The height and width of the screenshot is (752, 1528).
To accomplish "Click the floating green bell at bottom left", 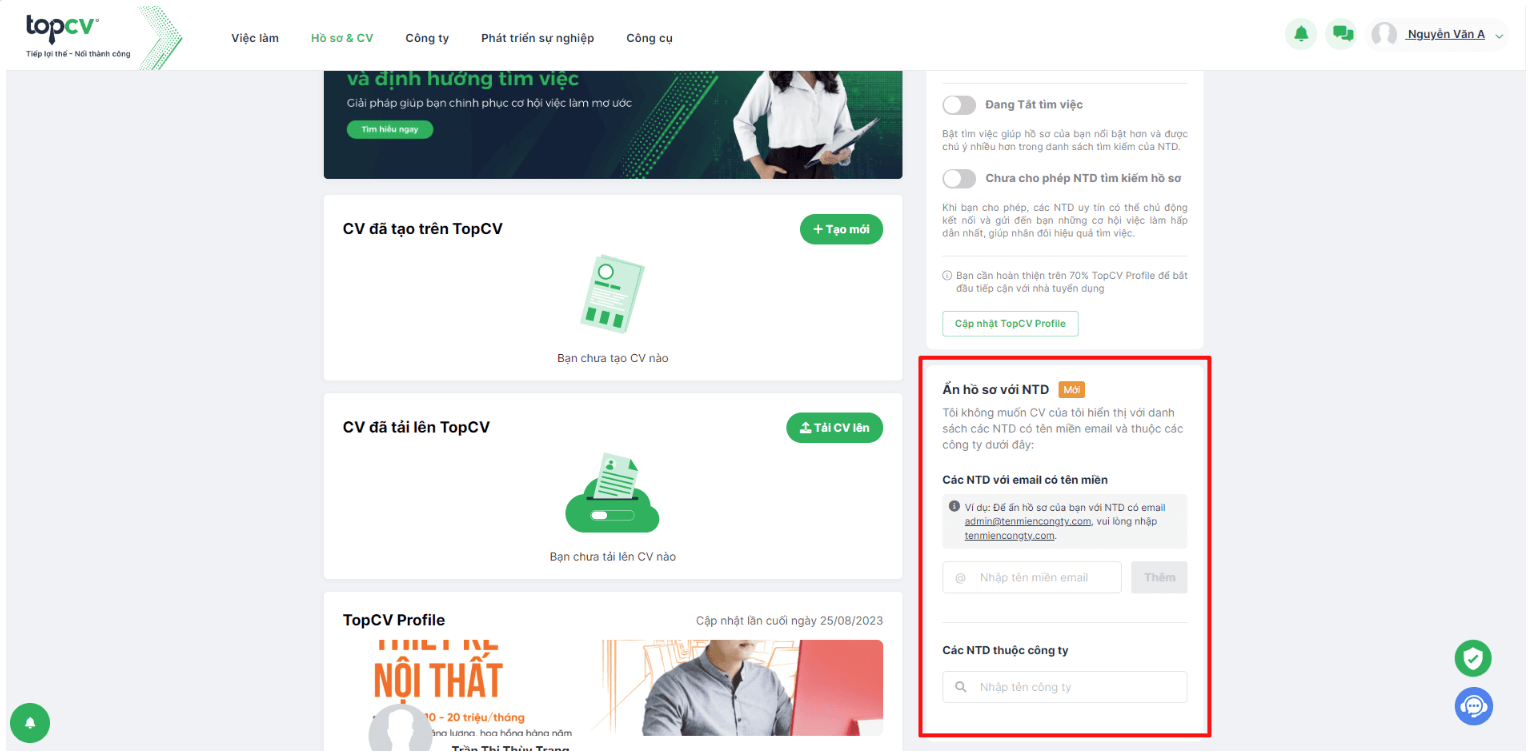I will click(x=30, y=722).
